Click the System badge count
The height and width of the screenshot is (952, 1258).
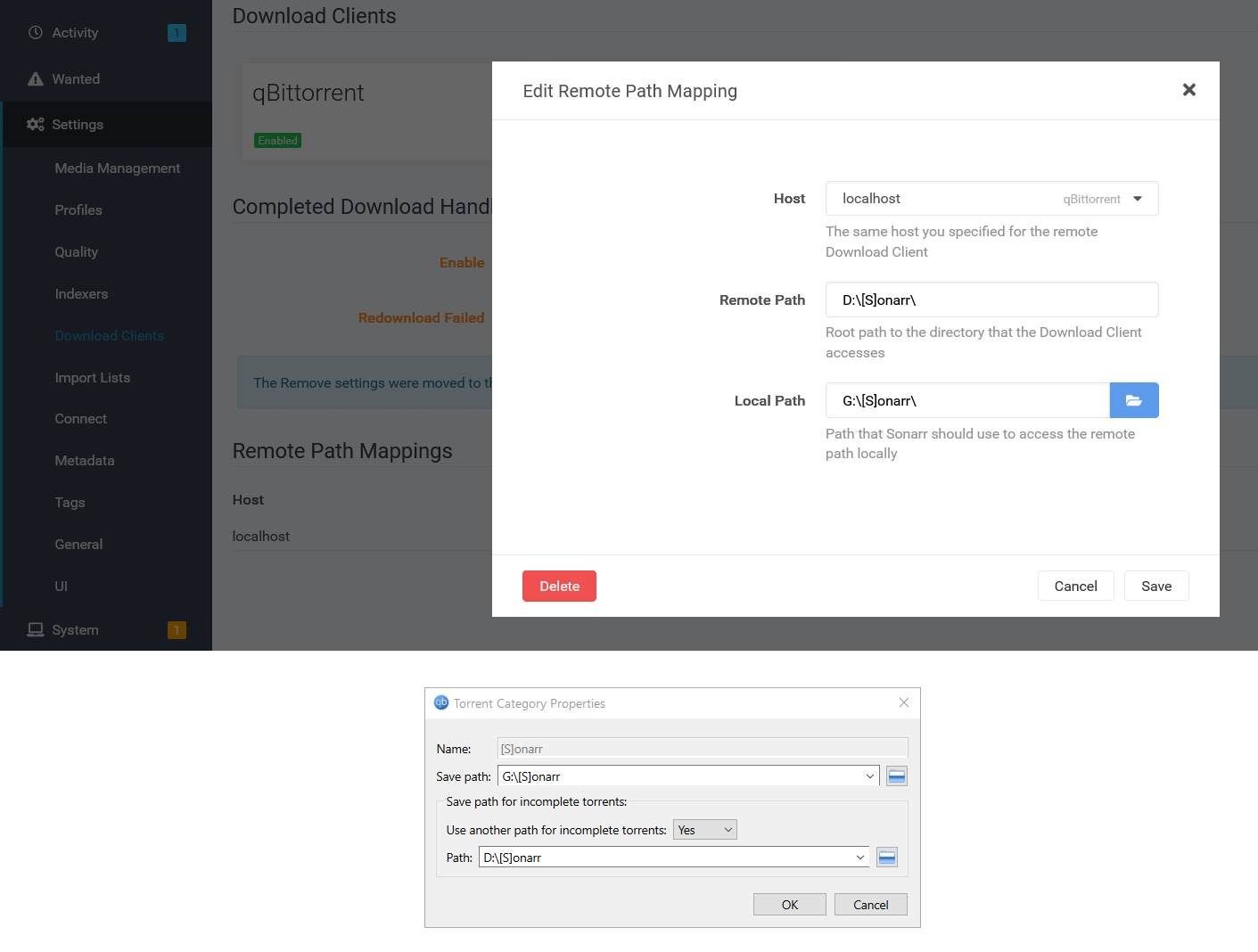click(x=177, y=630)
